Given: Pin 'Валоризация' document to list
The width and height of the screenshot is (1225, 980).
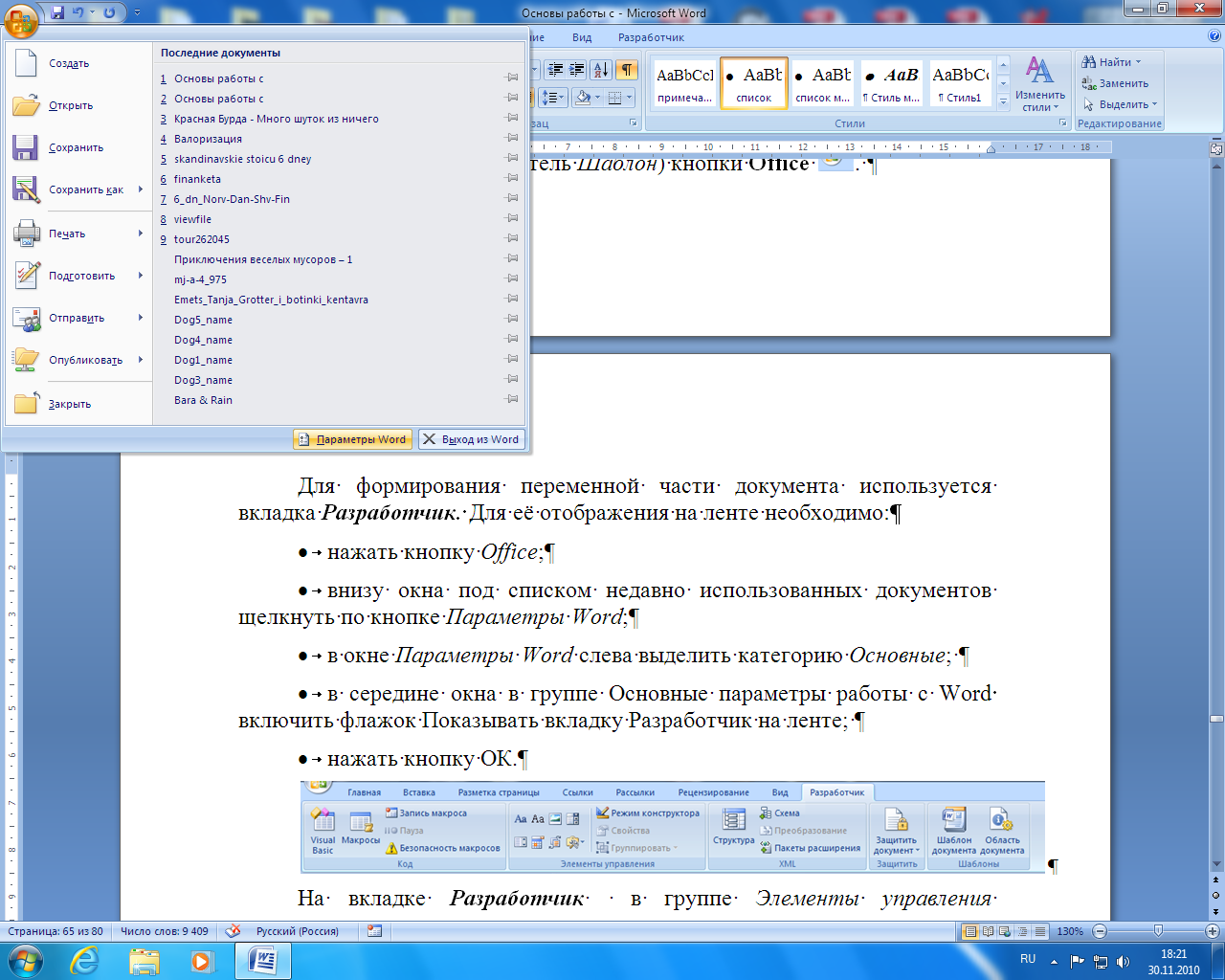Looking at the screenshot, I should [x=512, y=138].
